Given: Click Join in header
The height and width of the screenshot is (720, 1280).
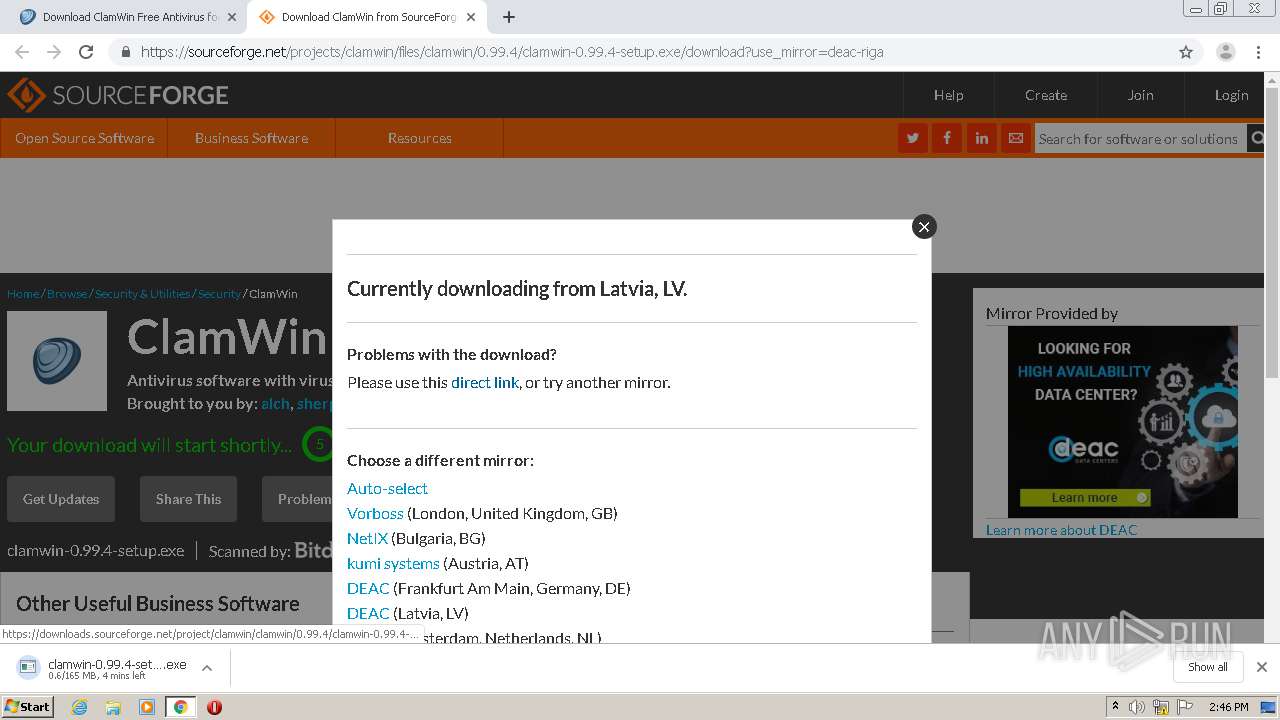Looking at the screenshot, I should click(1140, 95).
